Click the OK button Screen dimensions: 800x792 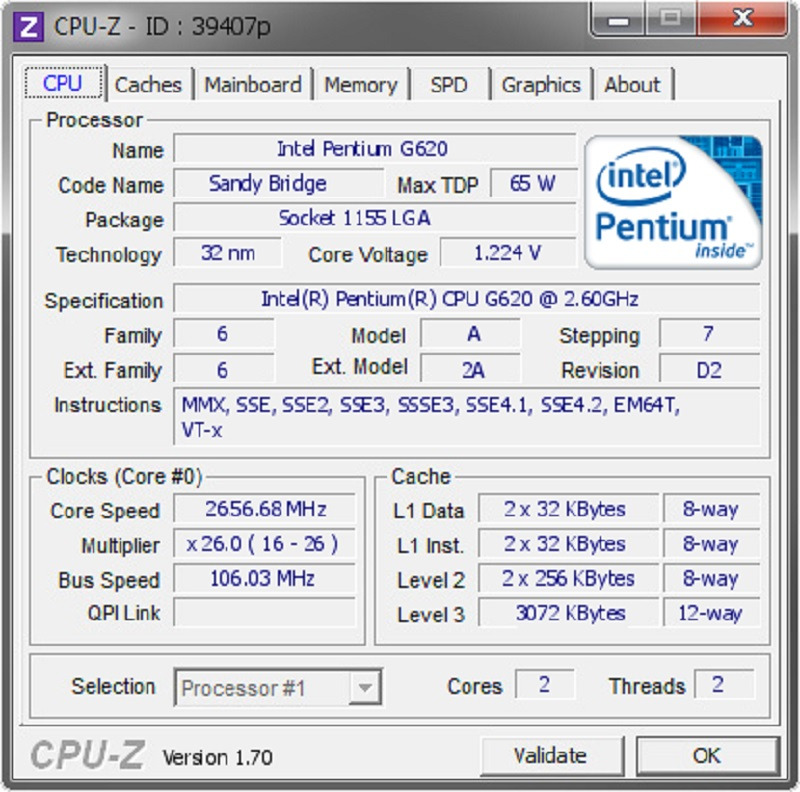tap(706, 755)
